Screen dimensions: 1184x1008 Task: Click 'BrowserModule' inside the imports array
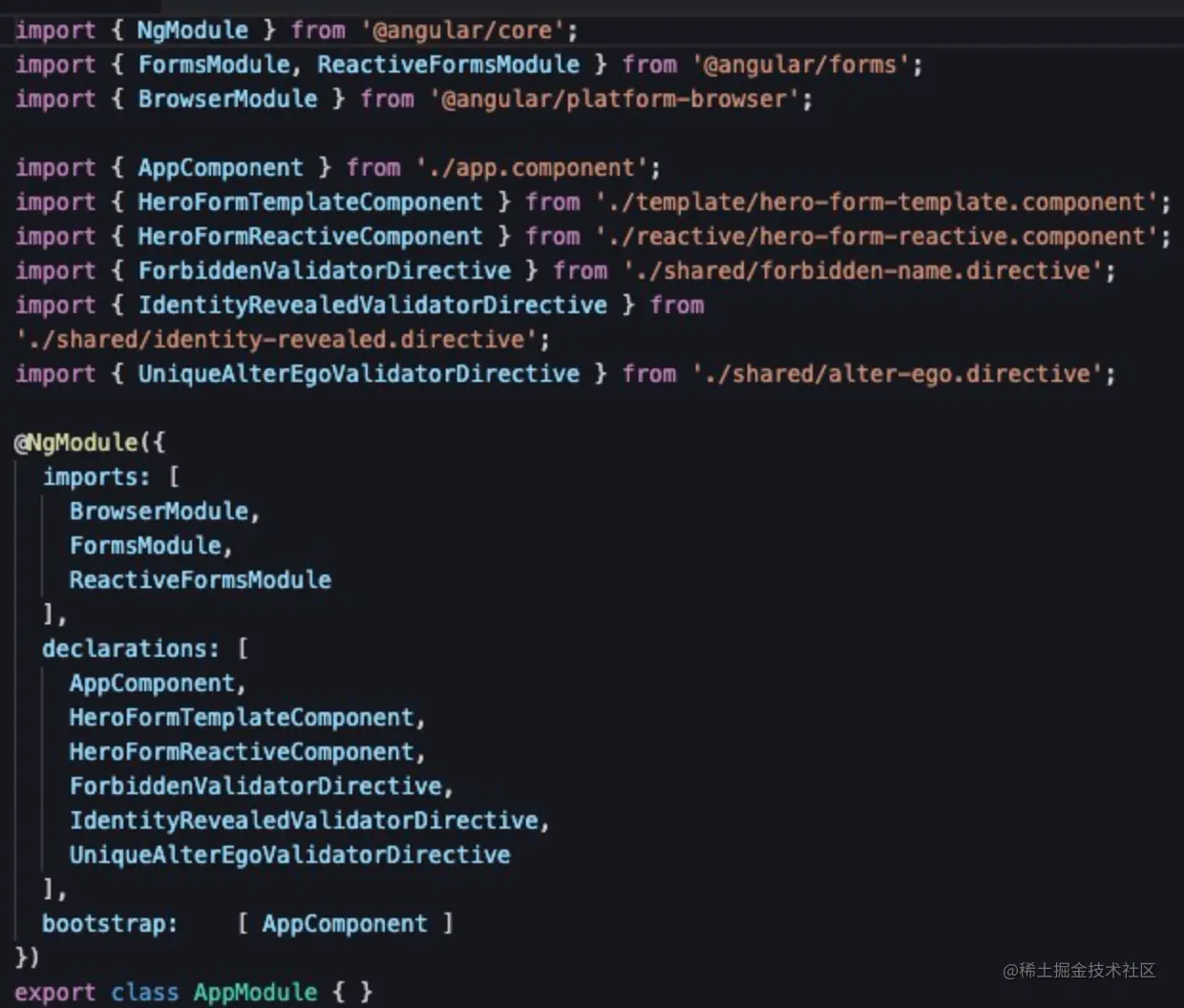pos(159,512)
